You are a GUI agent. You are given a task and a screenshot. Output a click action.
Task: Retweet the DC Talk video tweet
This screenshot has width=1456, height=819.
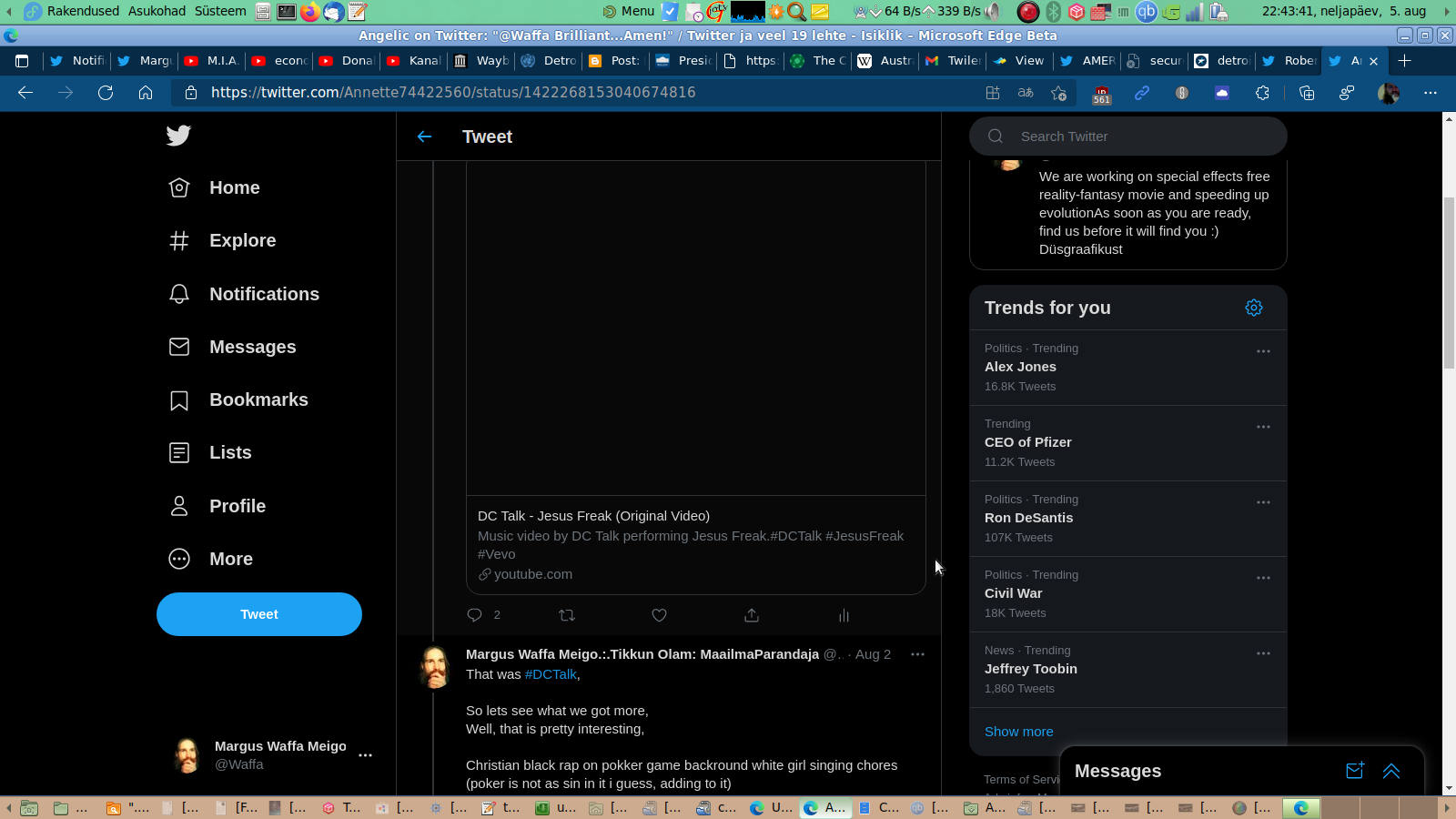567,615
